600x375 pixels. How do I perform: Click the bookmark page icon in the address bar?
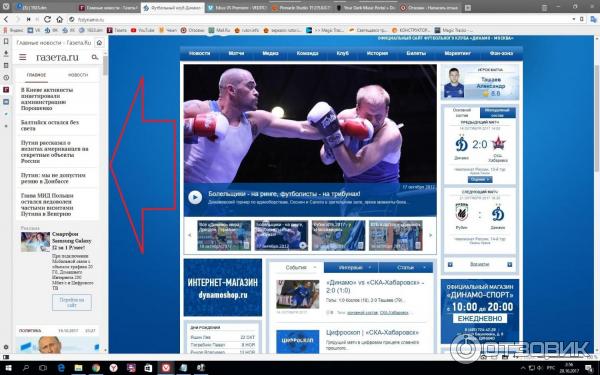tap(582, 19)
